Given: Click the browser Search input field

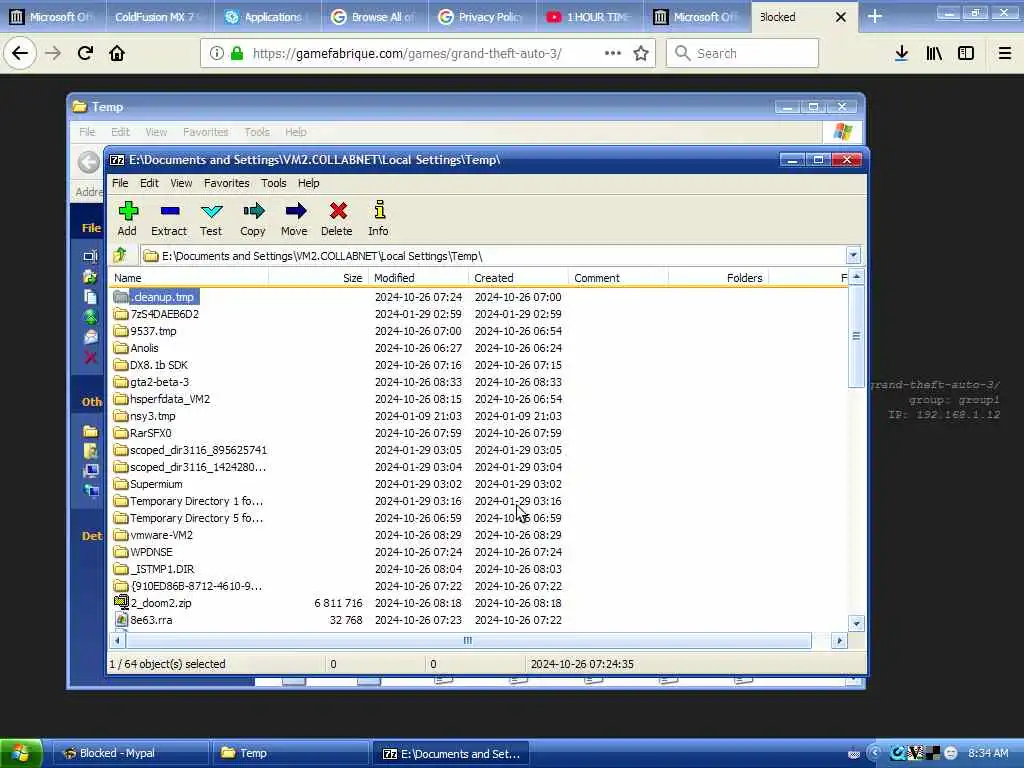Looking at the screenshot, I should point(742,53).
